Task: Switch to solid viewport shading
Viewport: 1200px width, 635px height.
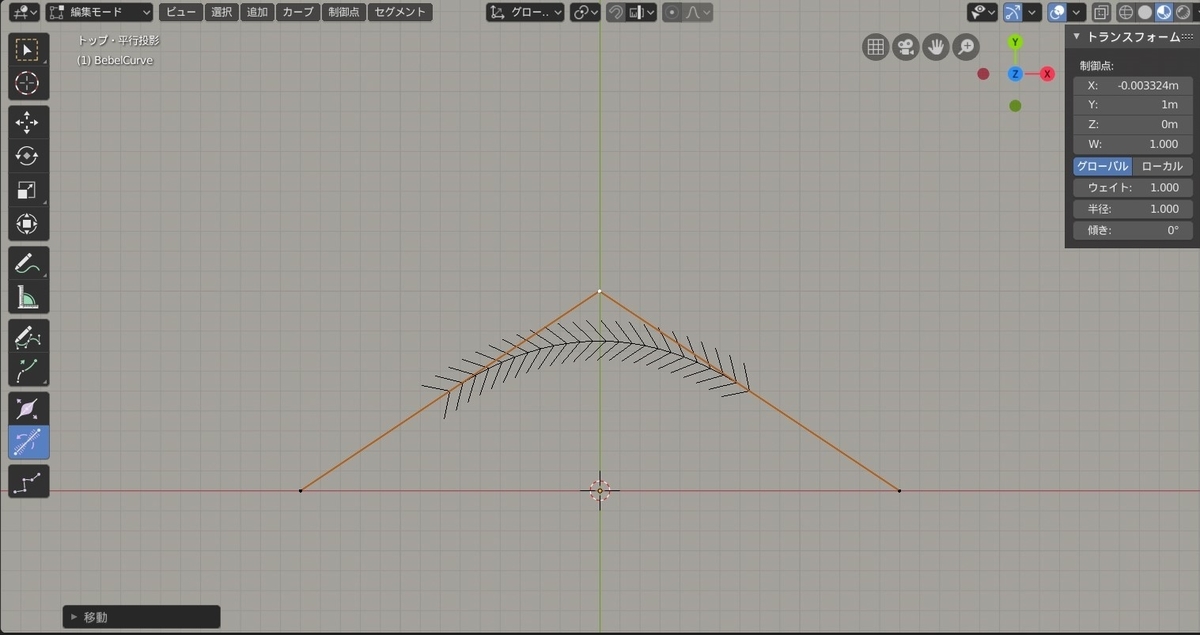Action: [x=1144, y=13]
